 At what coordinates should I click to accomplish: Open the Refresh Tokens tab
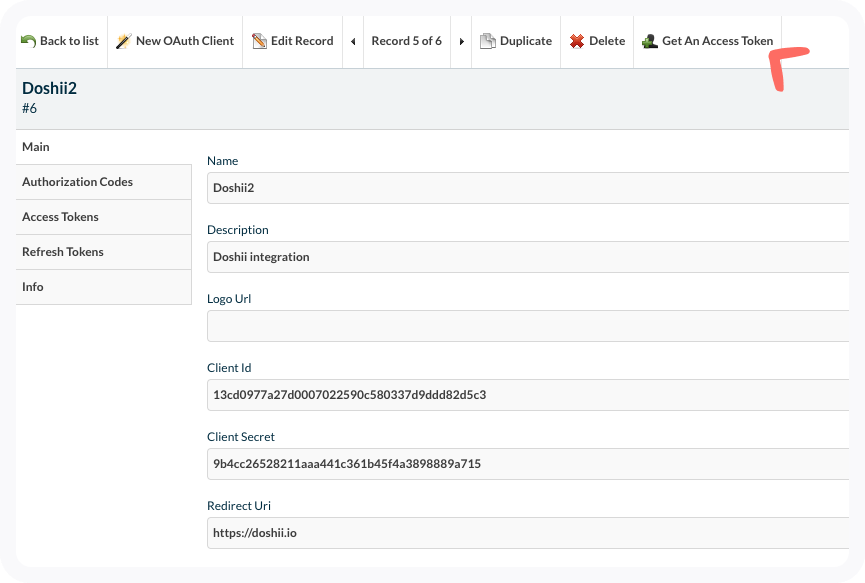point(104,252)
